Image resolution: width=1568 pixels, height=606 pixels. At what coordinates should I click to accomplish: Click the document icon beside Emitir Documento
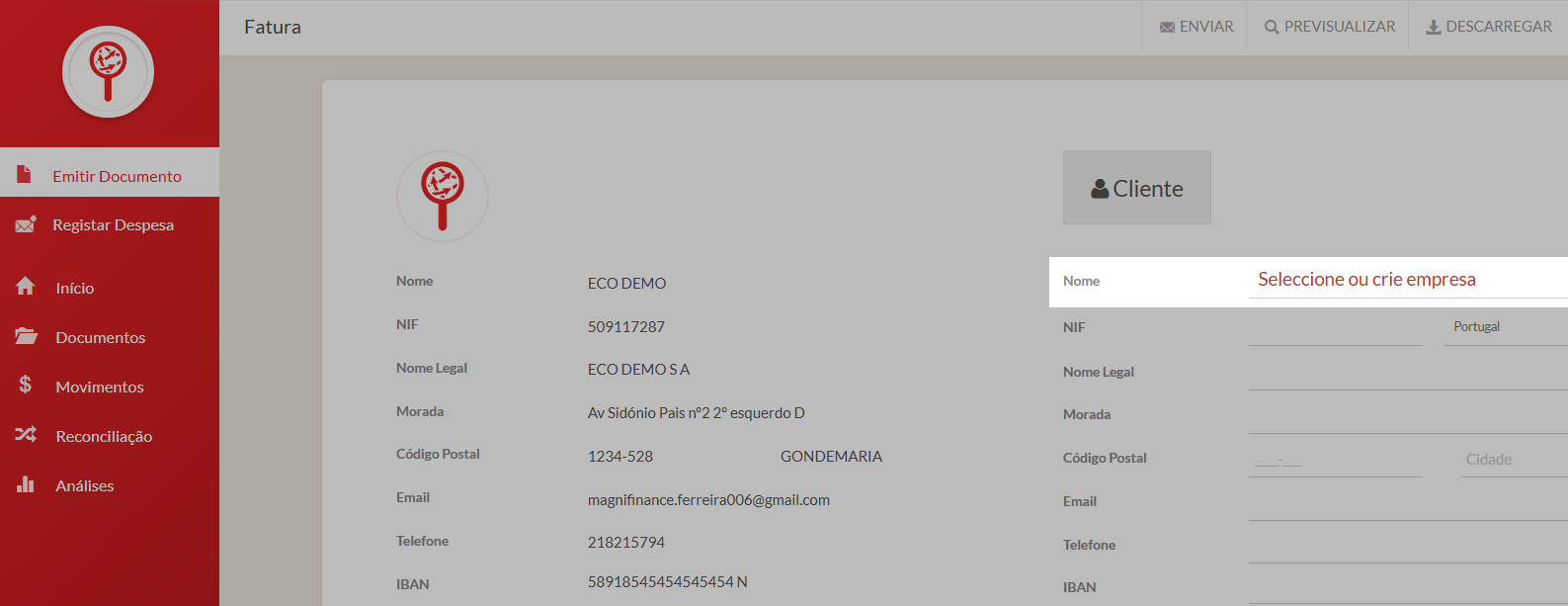[25, 174]
